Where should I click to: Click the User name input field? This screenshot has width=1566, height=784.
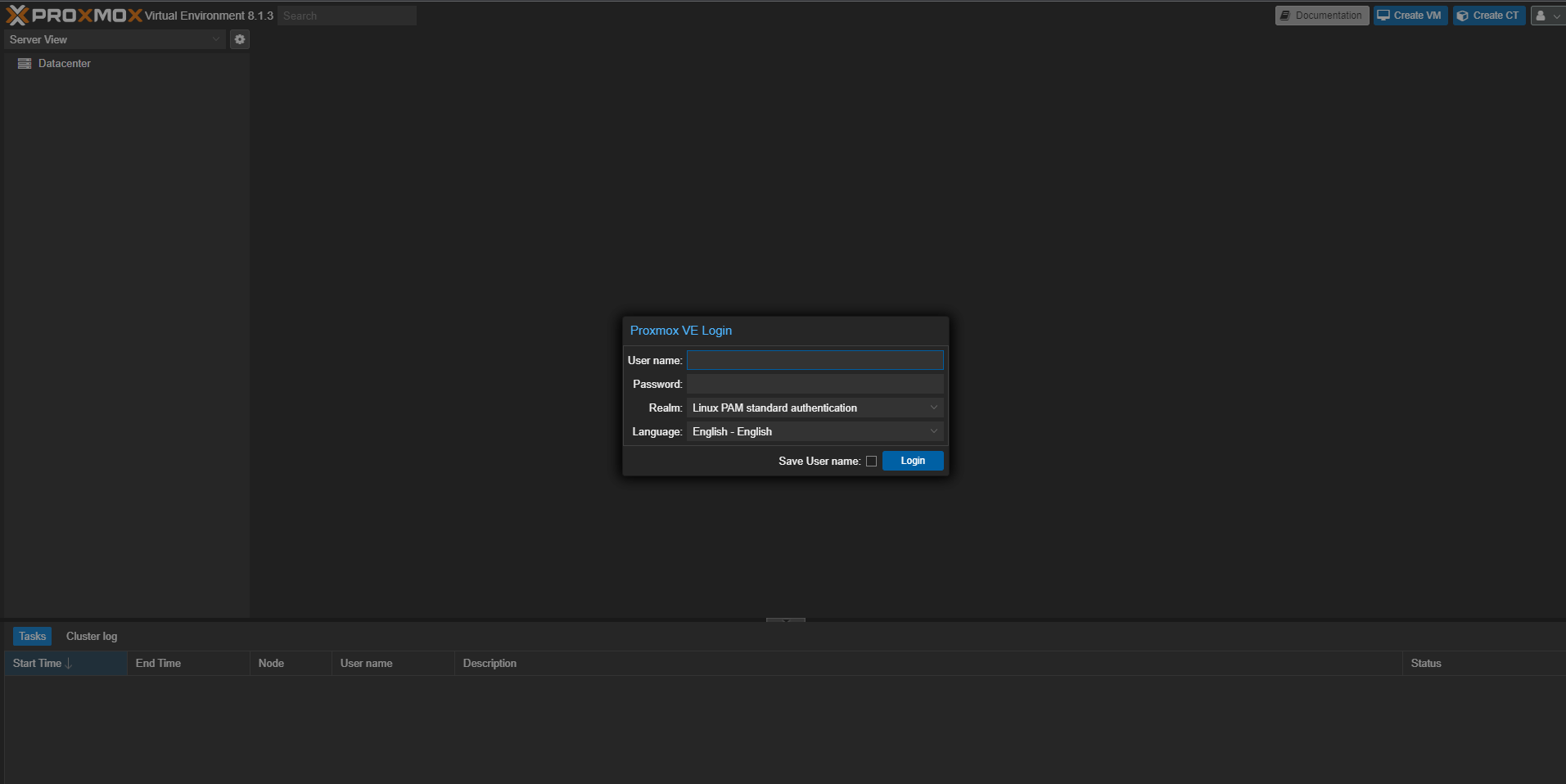pyautogui.click(x=815, y=360)
